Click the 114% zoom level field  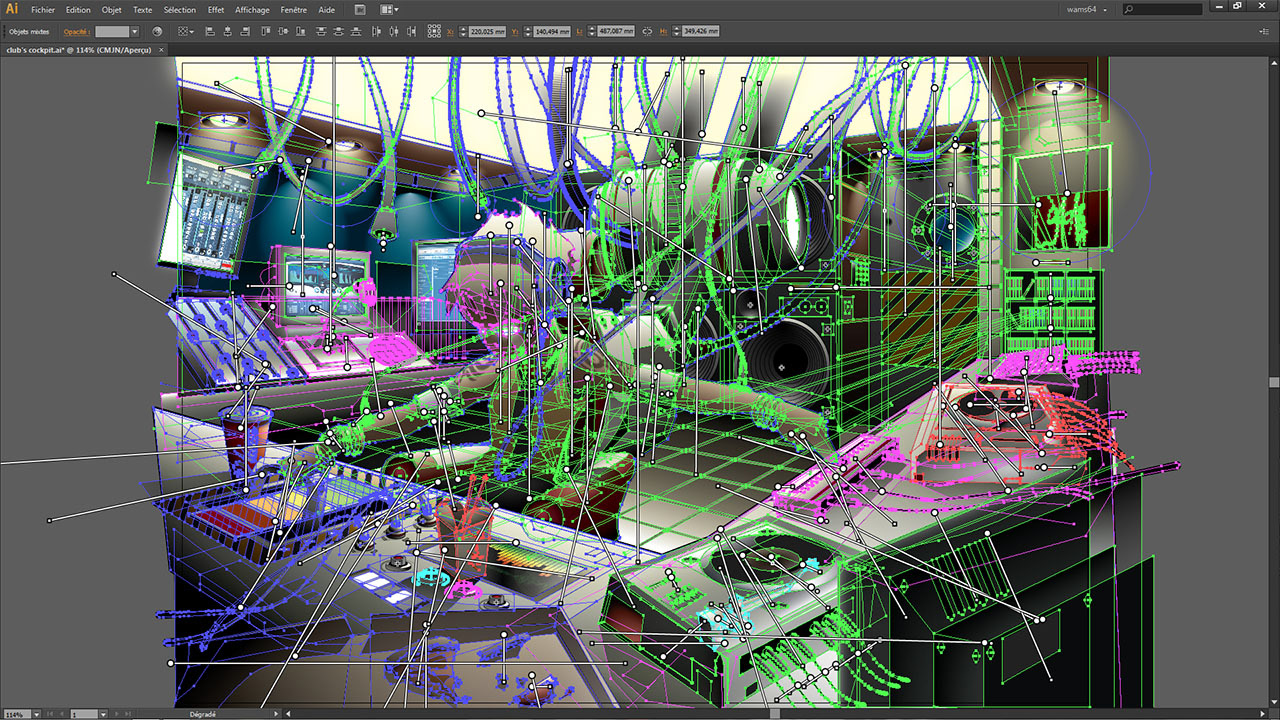coord(17,714)
